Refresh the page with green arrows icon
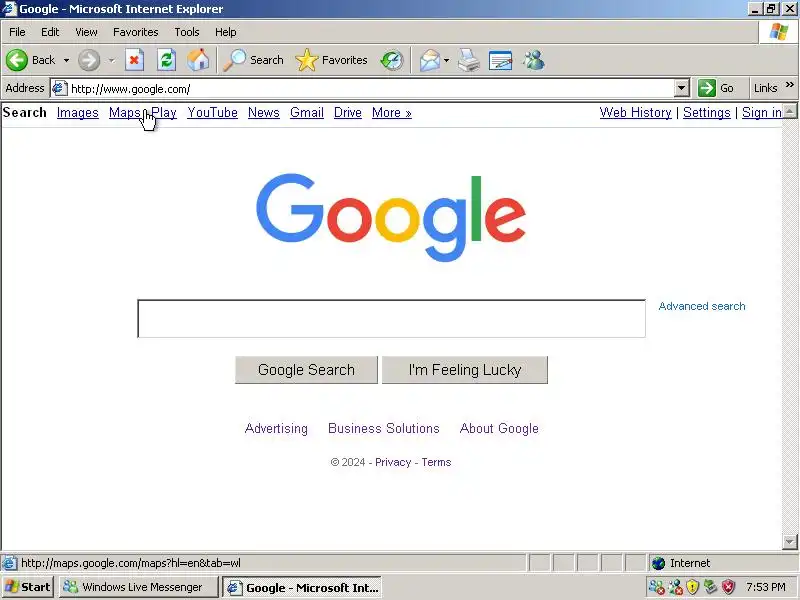The height and width of the screenshot is (600, 800). click(166, 60)
